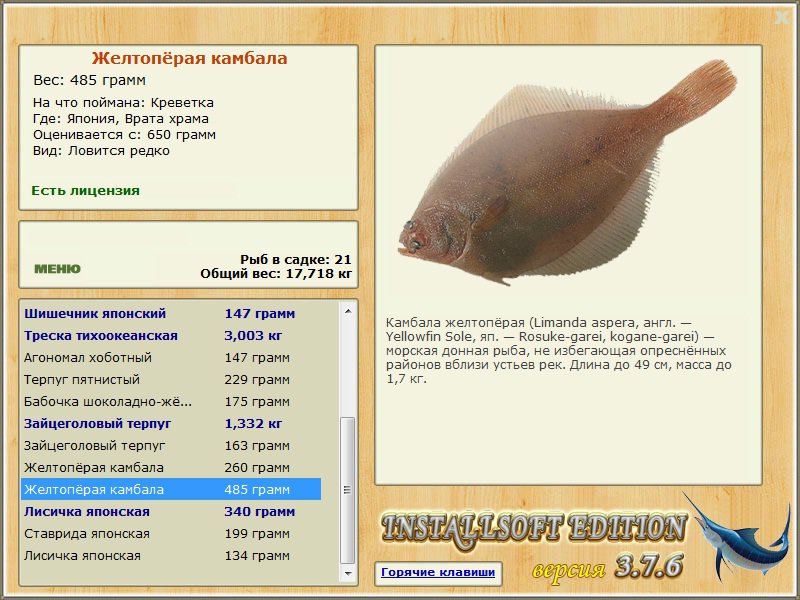Select Бабочка шоколадно-жё... 175 грамм row
Image resolution: width=800 pixels, height=600 pixels.
pos(171,402)
